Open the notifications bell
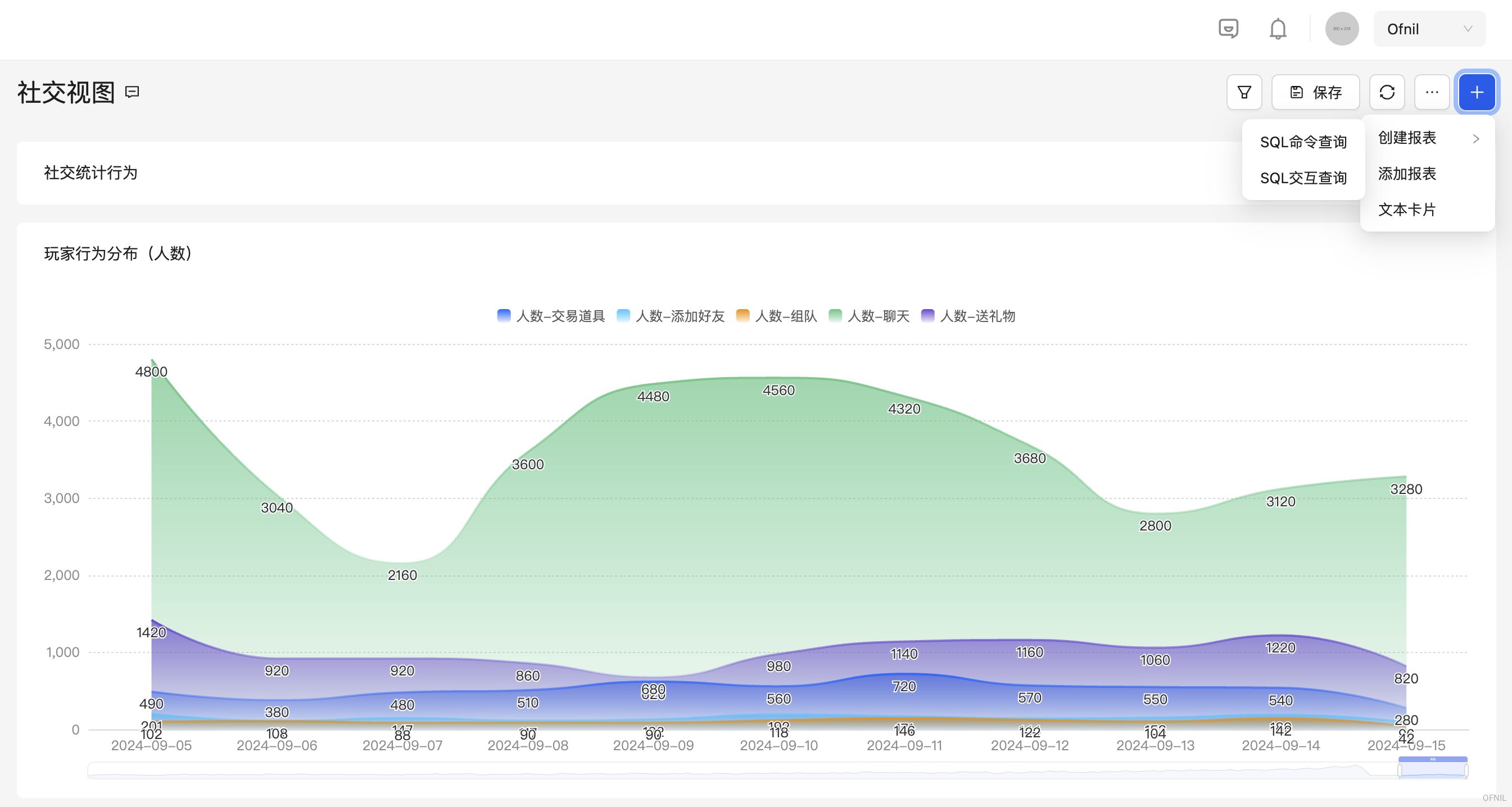1512x807 pixels. click(x=1278, y=29)
